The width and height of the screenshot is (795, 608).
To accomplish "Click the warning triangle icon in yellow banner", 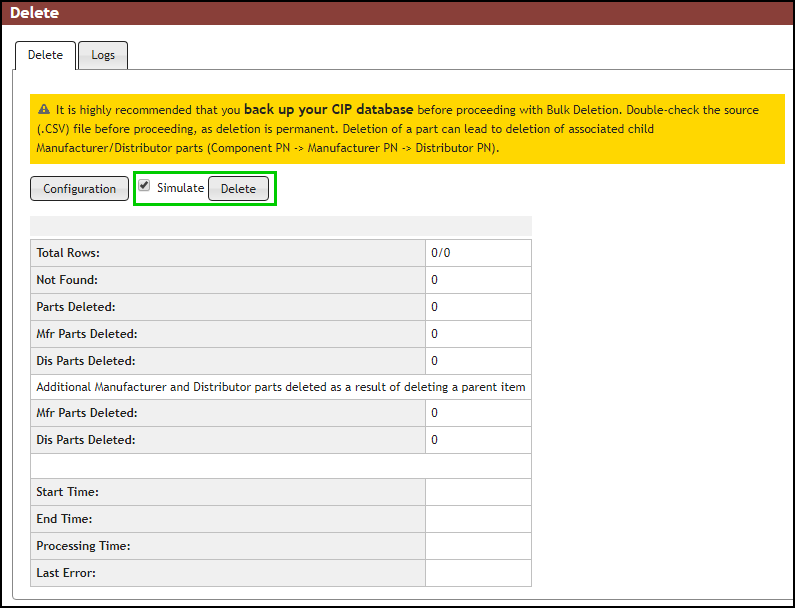I will 44,110.
